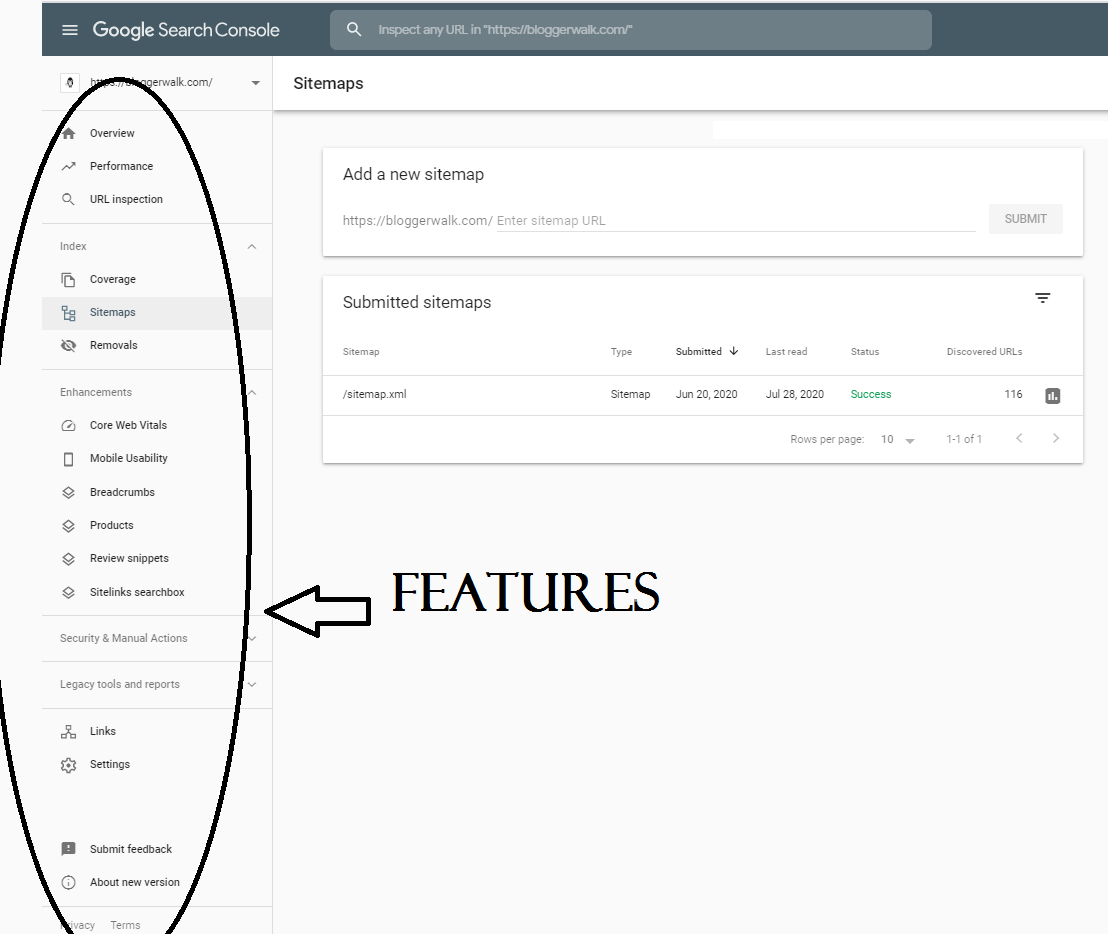Viewport: 1108px width, 934px height.
Task: Click the bloggerwalk.com property favicon
Action: tap(69, 83)
